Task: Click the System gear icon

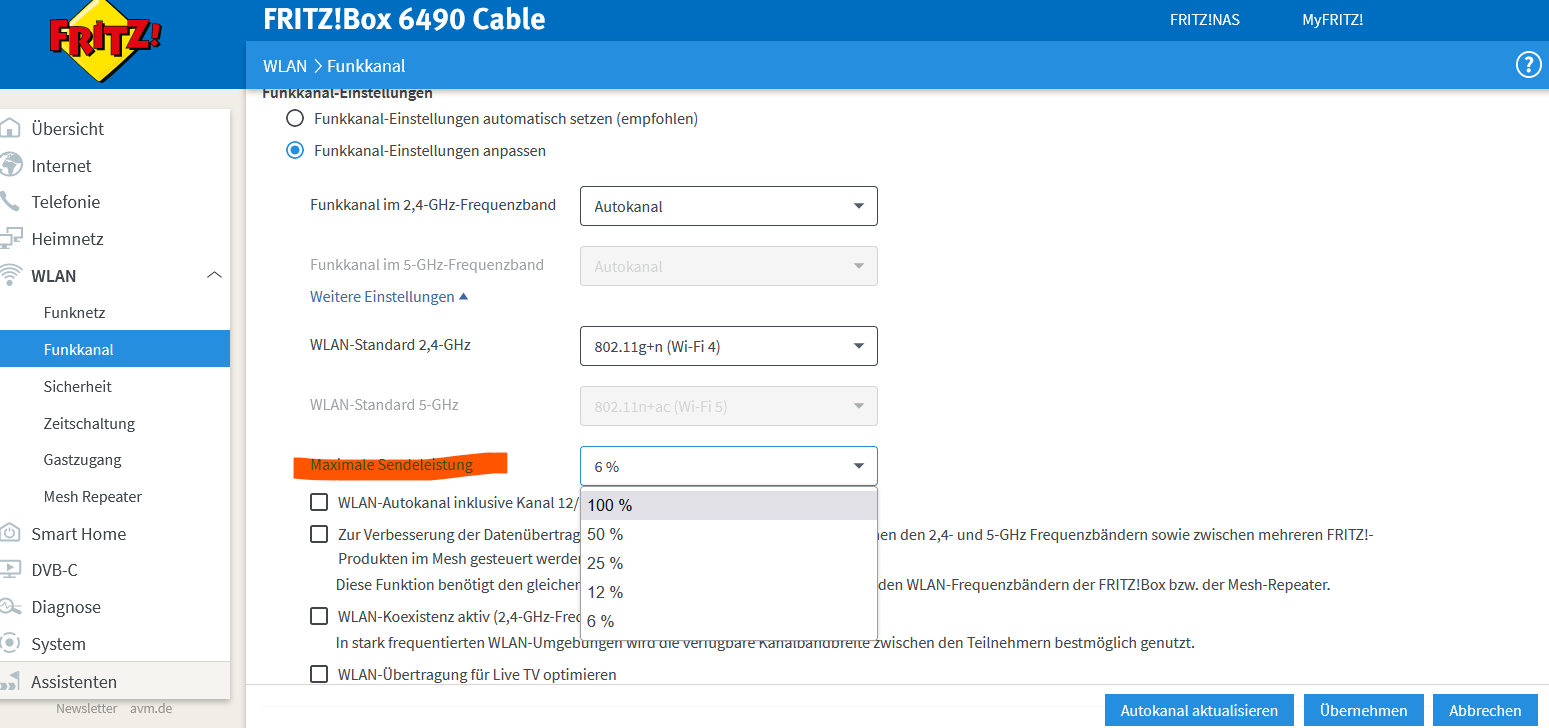Action: click(x=10, y=643)
